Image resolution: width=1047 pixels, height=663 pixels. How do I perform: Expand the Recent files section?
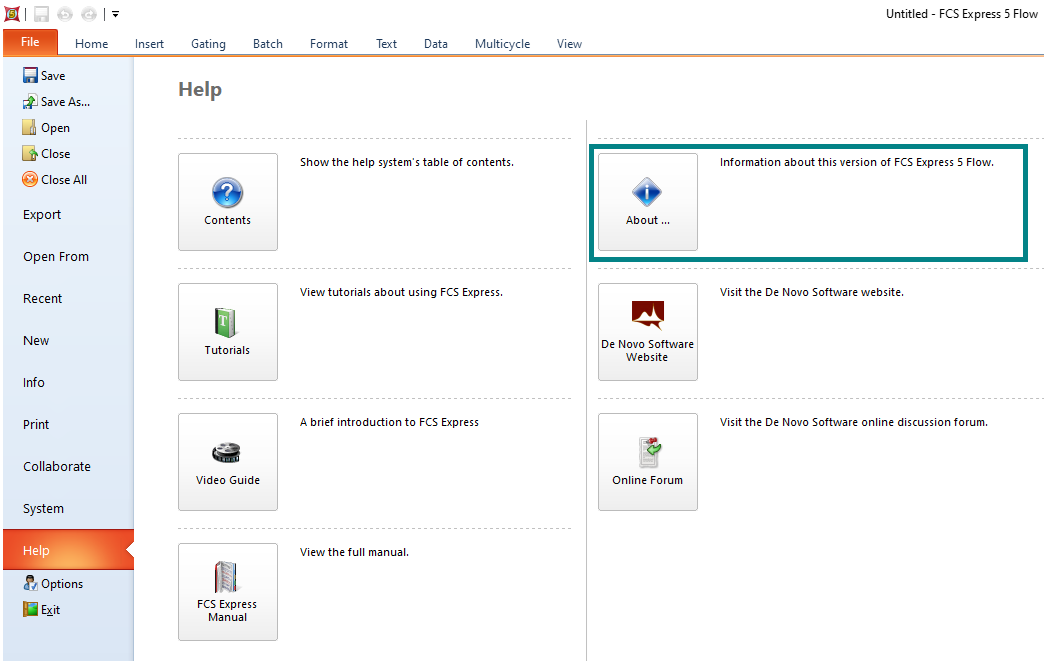(x=42, y=299)
